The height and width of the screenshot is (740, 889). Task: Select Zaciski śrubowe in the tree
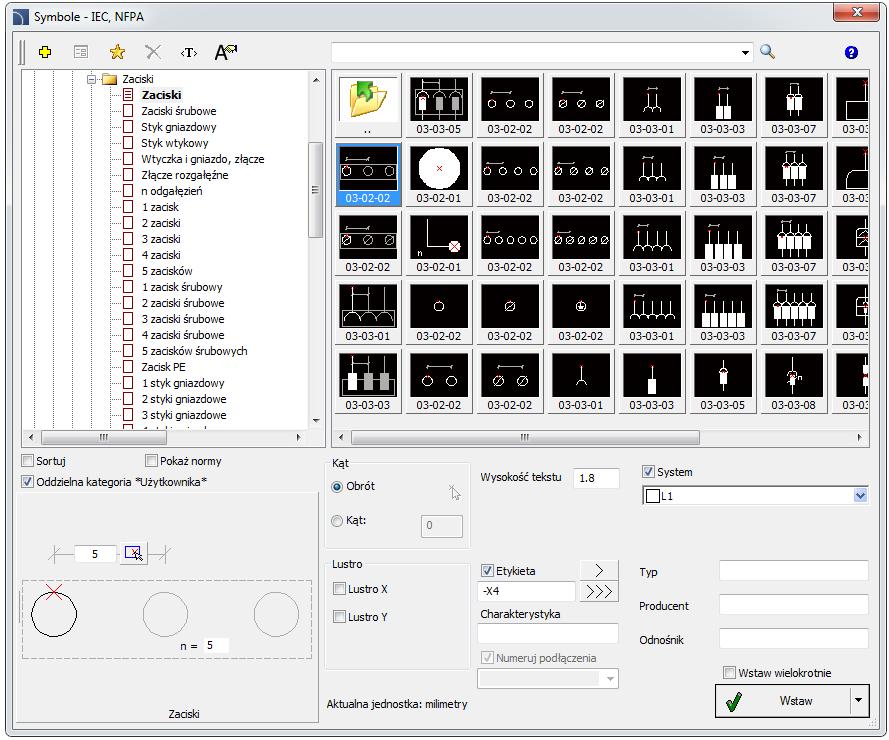179,111
